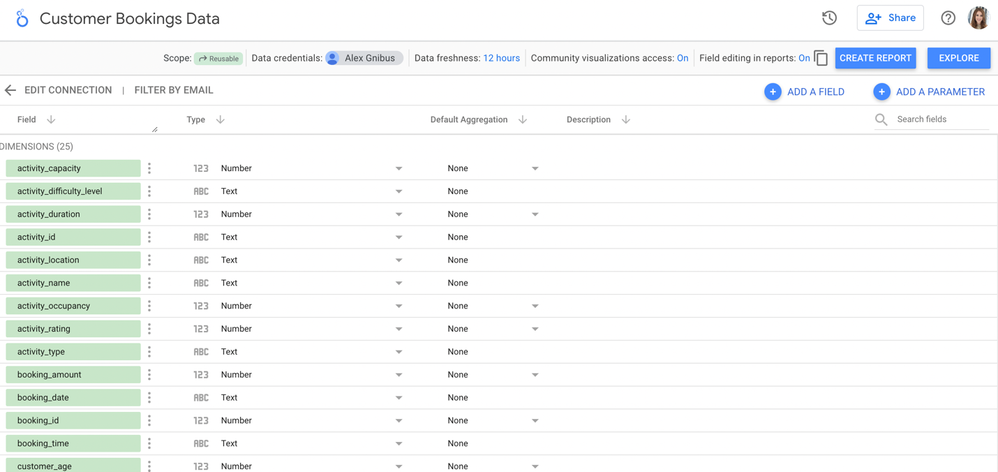The image size is (998, 472).
Task: Select the booking_amount field chip
Action: tap(73, 374)
